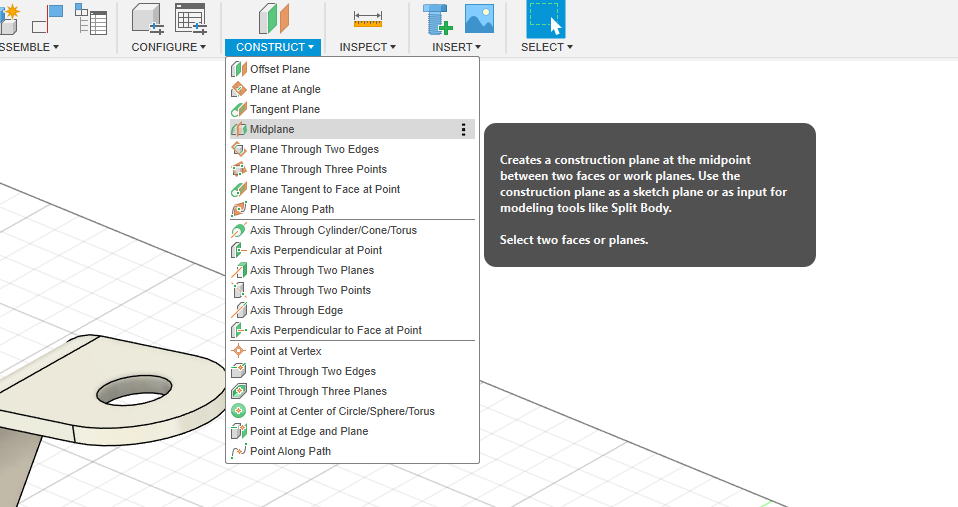
Task: Click the box icon above Configure
Action: pyautogui.click(x=147, y=19)
